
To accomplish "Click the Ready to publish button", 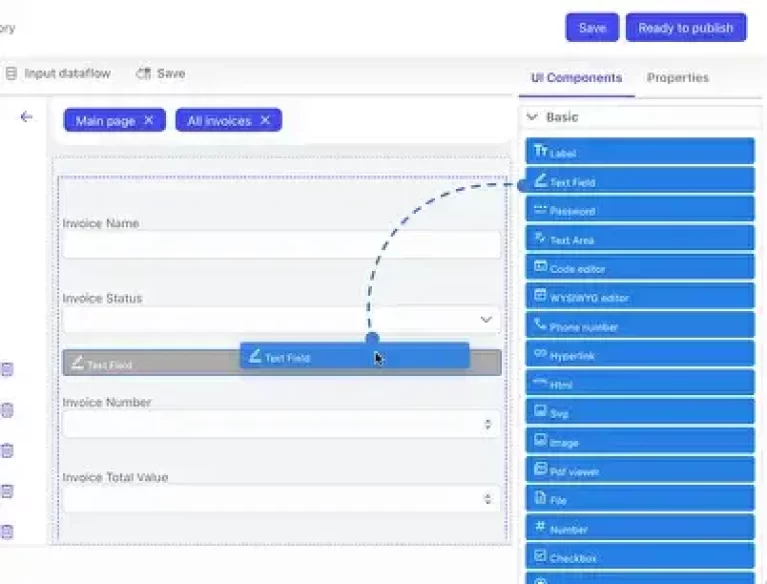I will pos(686,28).
